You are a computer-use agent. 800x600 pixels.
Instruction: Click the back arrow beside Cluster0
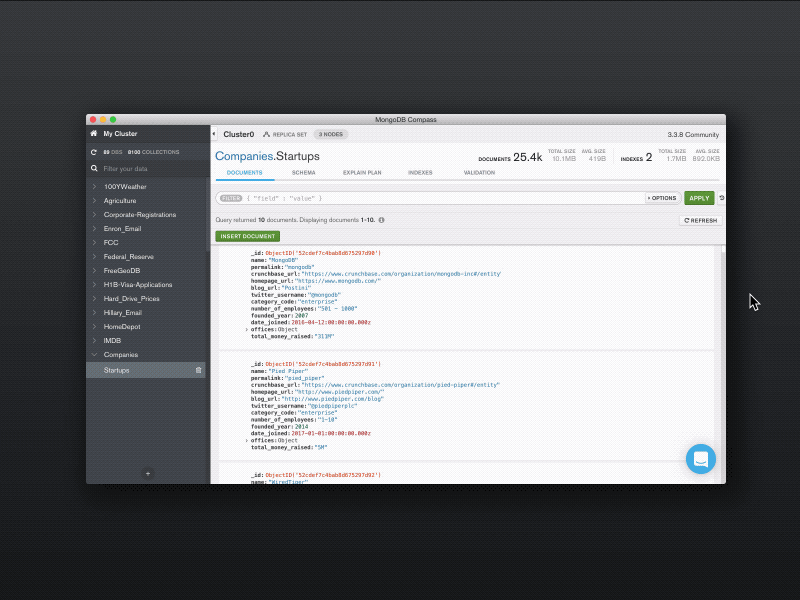tap(213, 133)
